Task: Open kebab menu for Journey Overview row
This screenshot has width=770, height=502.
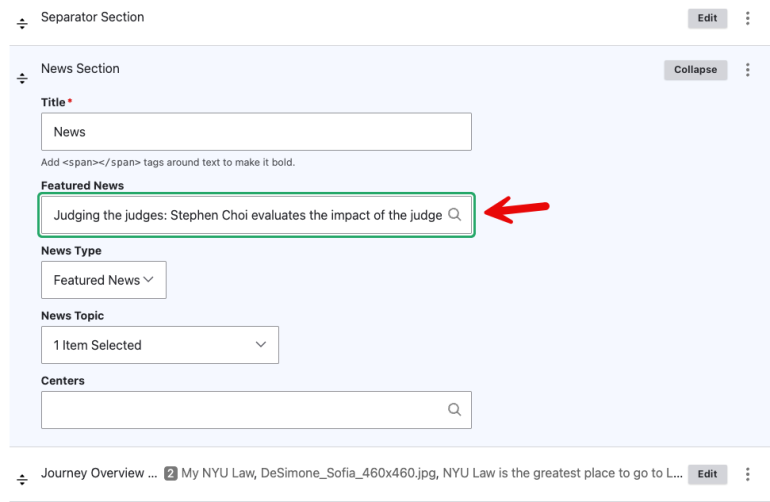Action: point(747,474)
